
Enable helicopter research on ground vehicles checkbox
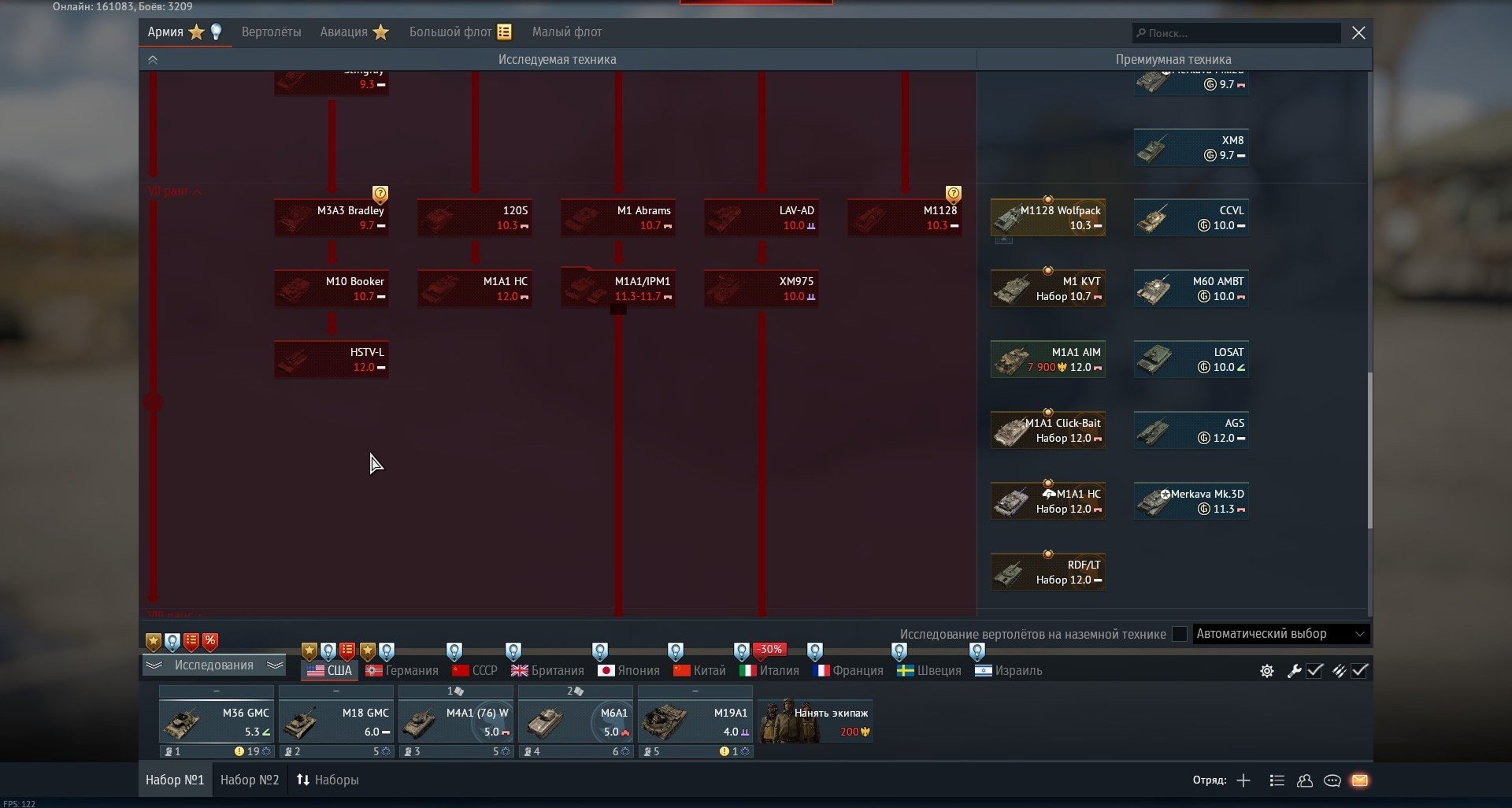click(1180, 634)
